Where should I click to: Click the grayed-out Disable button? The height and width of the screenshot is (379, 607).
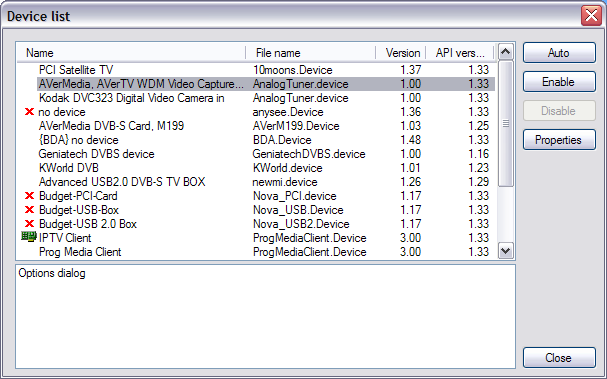coord(559,111)
